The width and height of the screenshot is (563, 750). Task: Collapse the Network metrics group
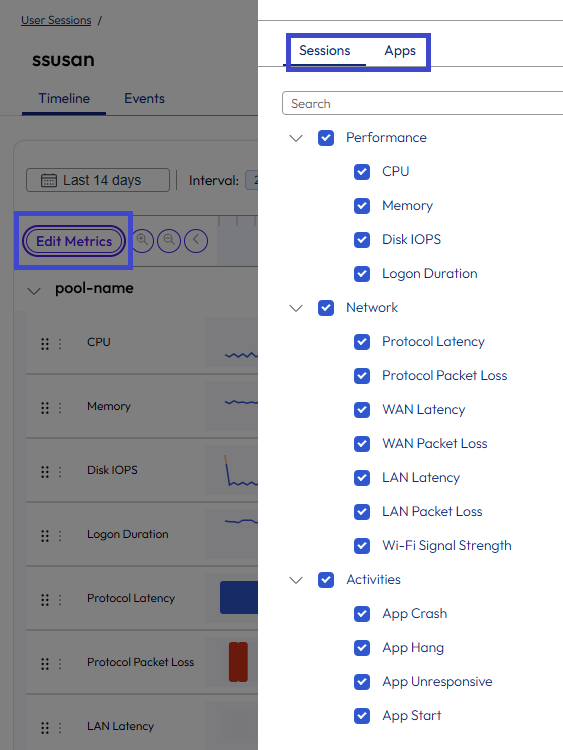[x=296, y=308]
